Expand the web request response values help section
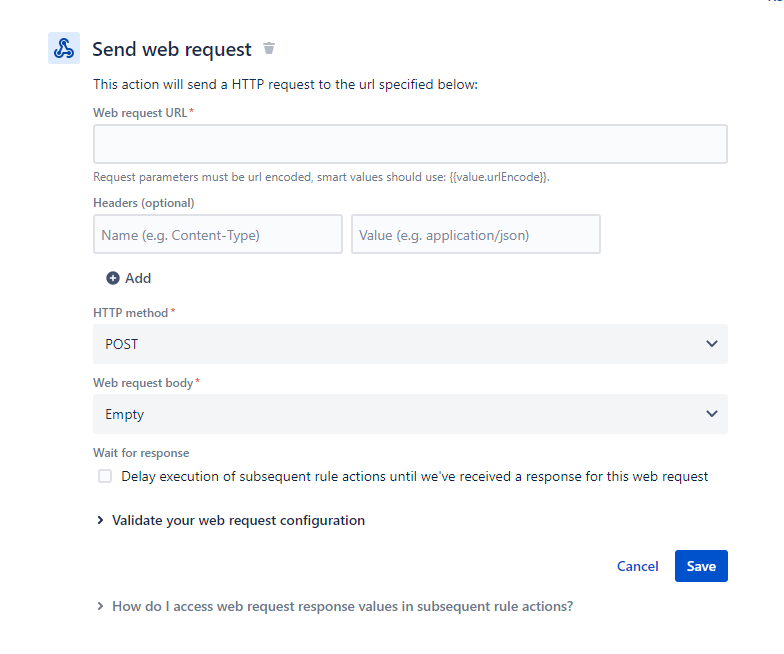 [x=342, y=606]
